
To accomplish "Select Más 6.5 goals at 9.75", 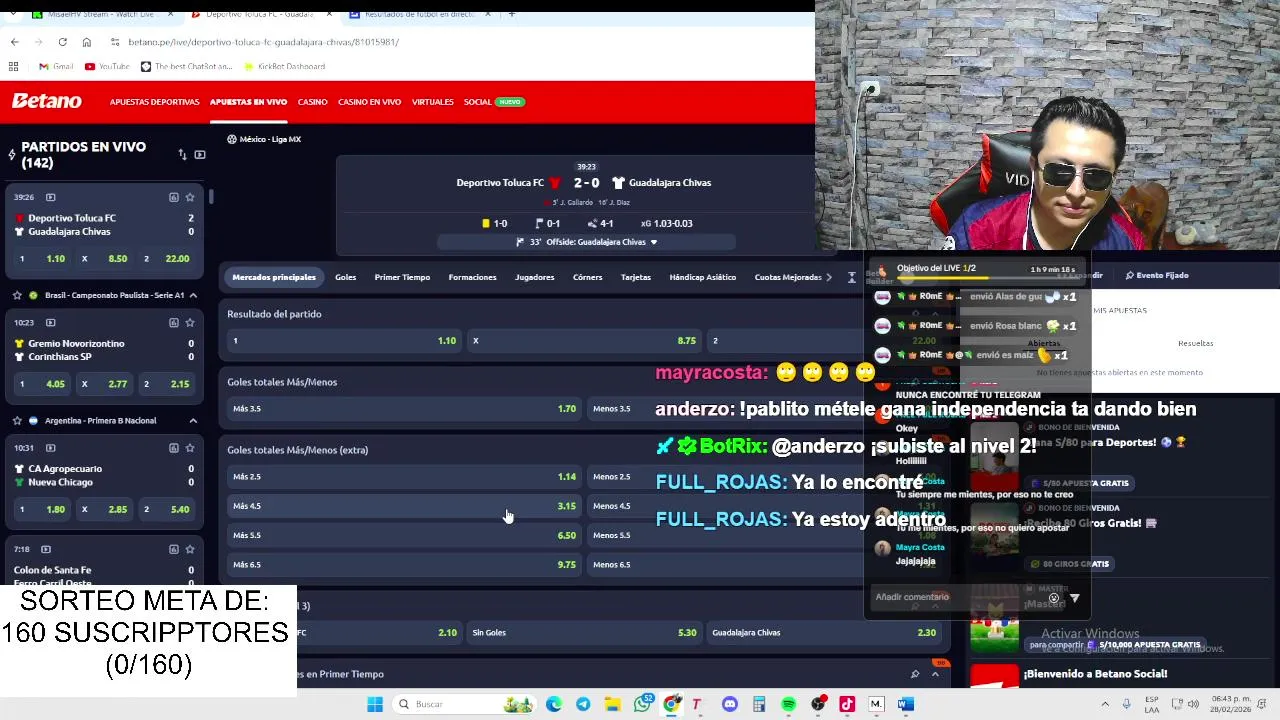I will [404, 565].
